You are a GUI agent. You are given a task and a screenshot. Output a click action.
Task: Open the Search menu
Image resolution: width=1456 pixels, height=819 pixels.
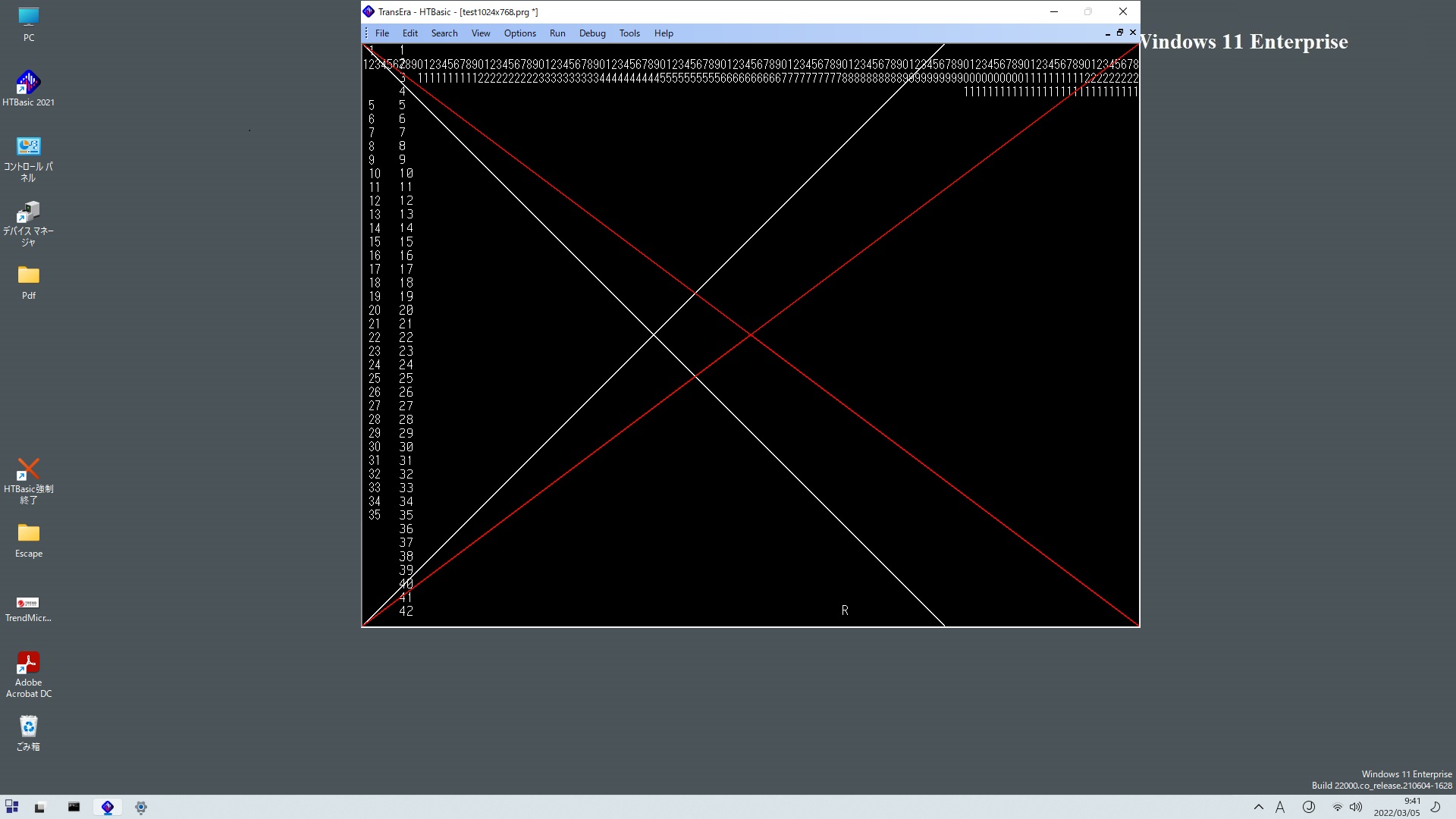(444, 33)
